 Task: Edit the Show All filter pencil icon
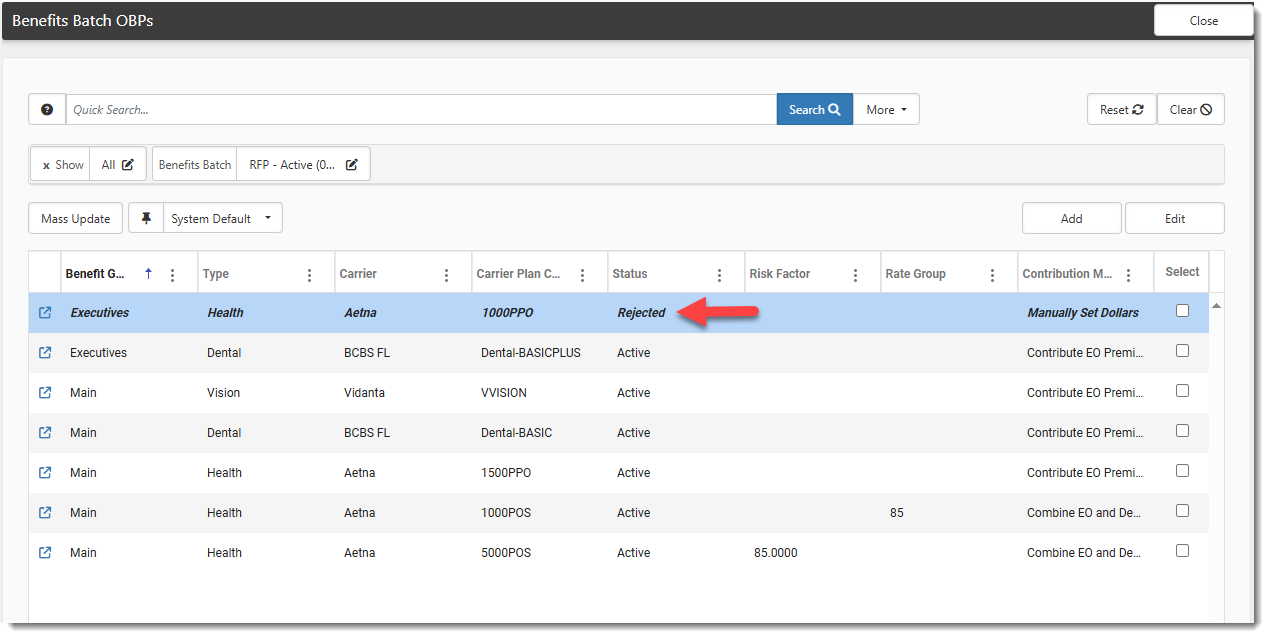[128, 165]
